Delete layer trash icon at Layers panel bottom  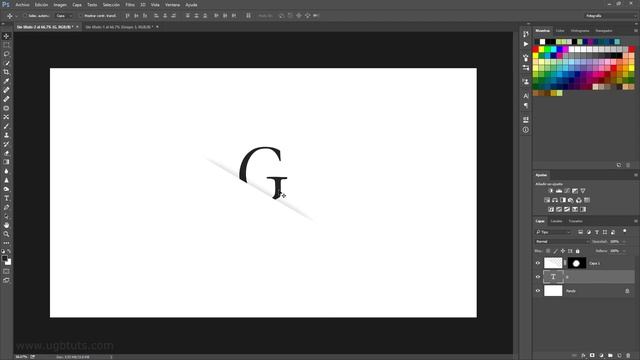[628, 356]
